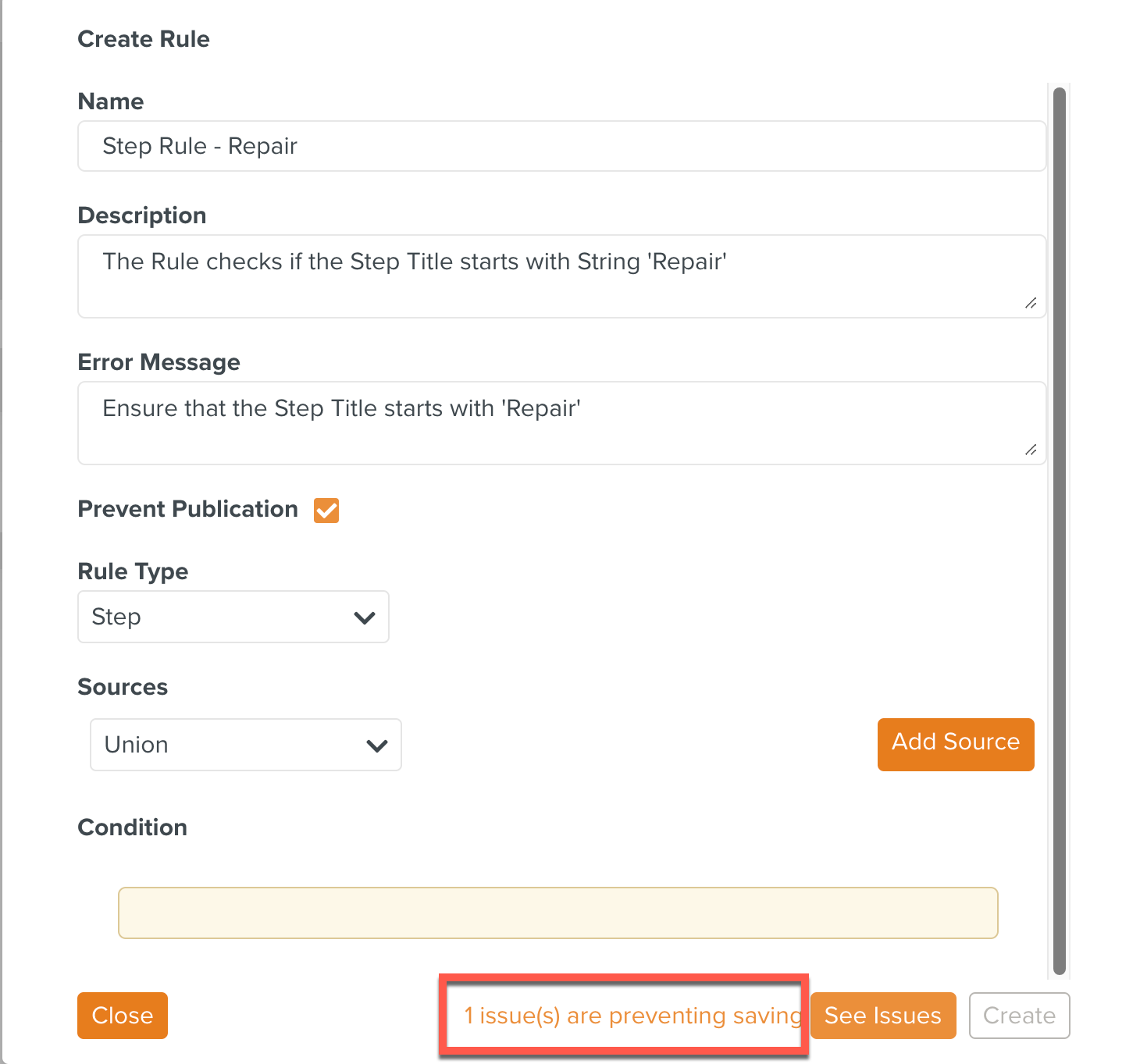Uncheck the Prevent Publication checkbox

[326, 511]
